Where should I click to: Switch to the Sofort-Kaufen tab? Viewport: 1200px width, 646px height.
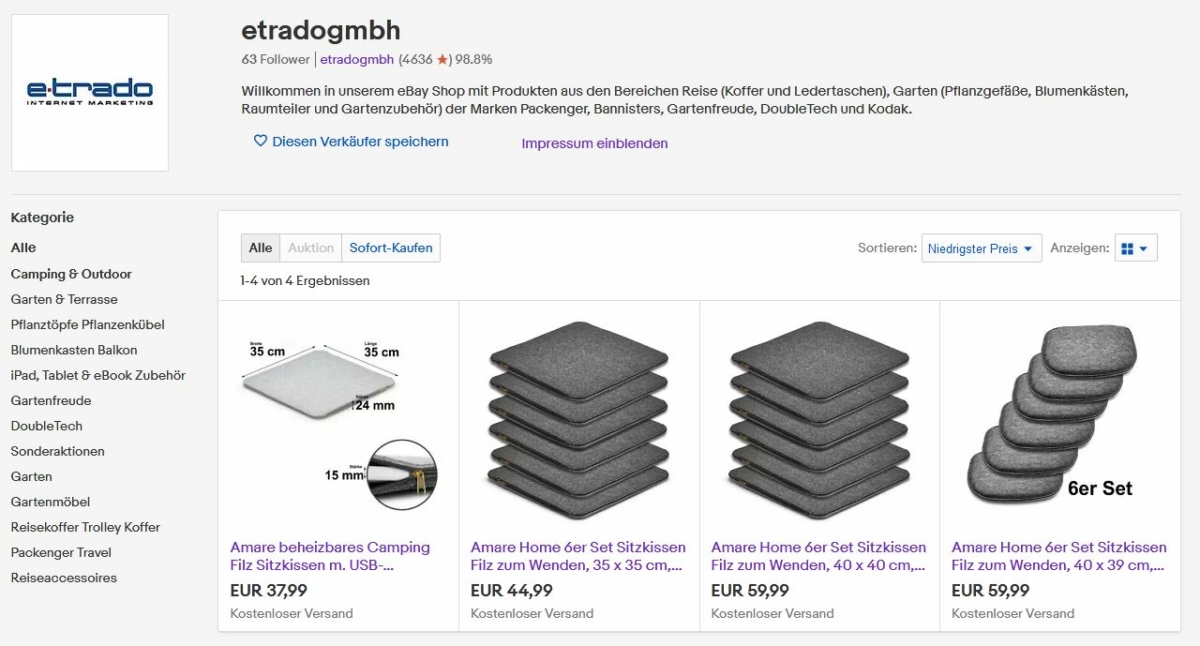pos(391,248)
